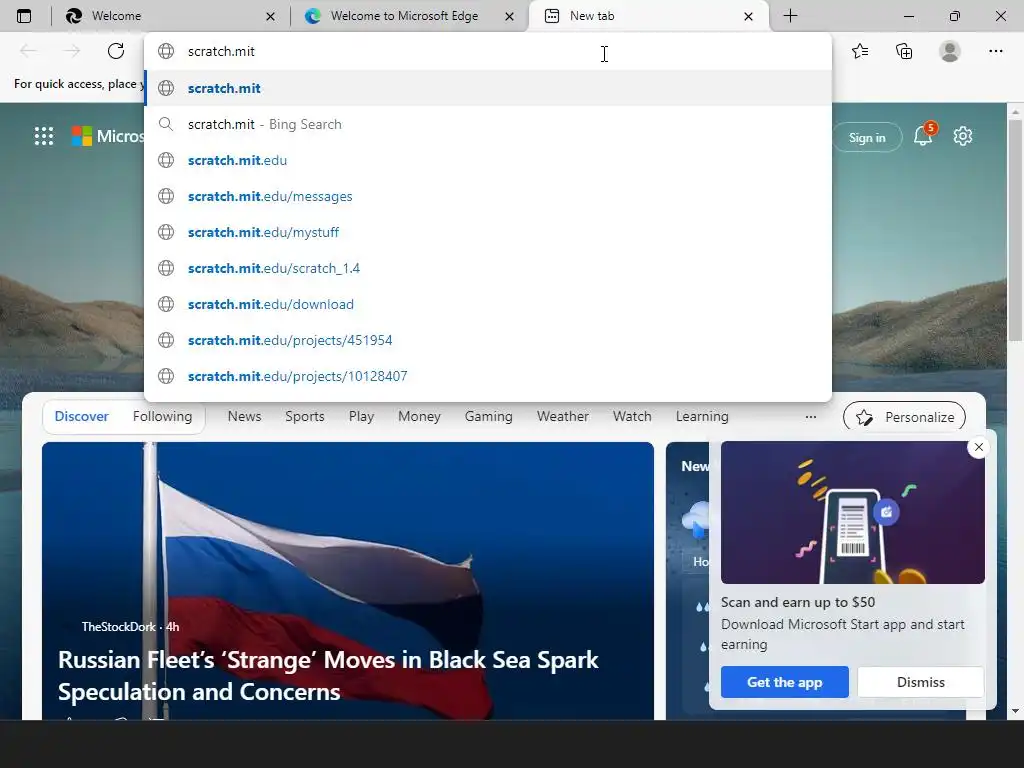
Task: Open the Microsoft app launcher grid icon
Action: pyautogui.click(x=44, y=136)
